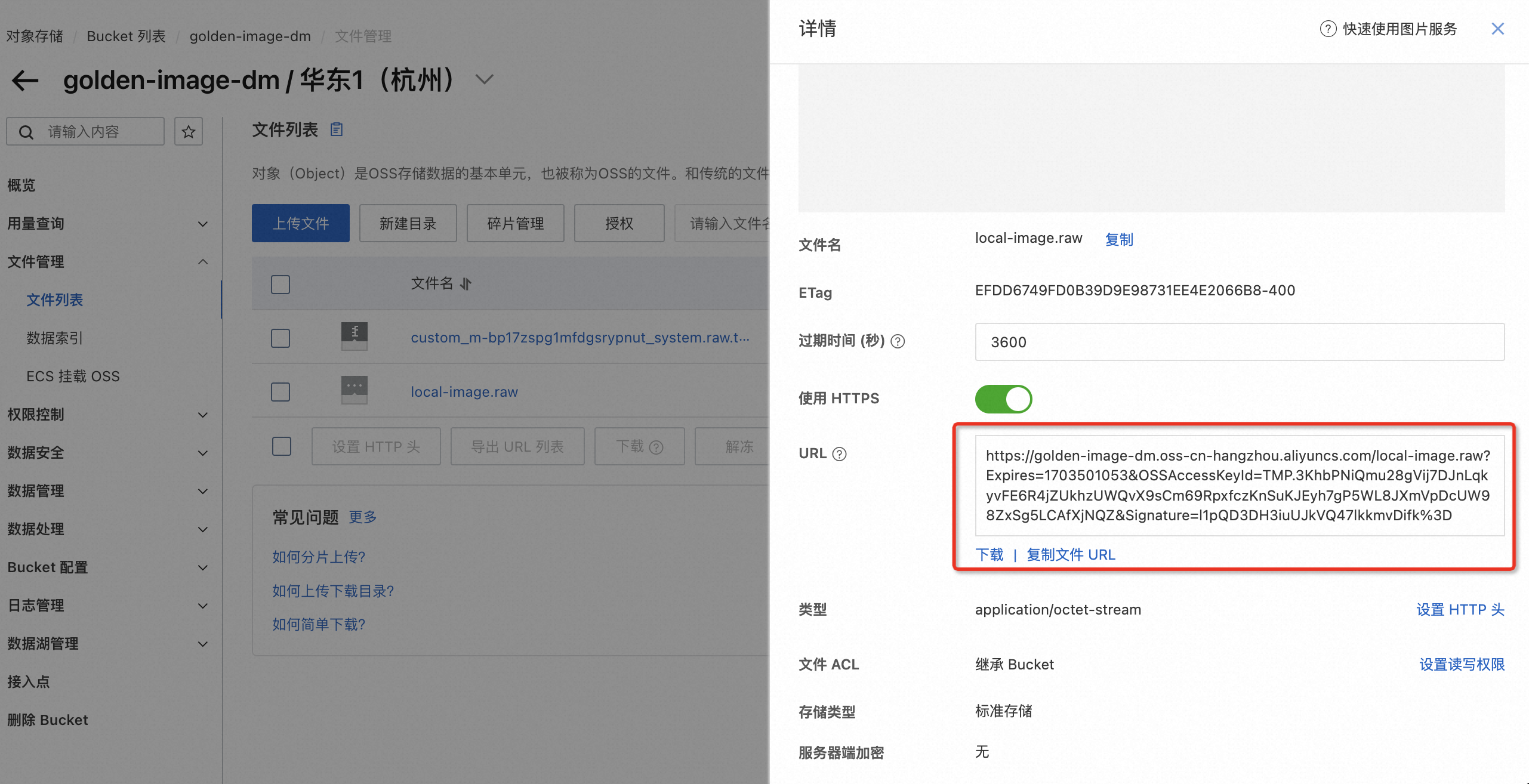
Task: Click the 复制文件 URL link
Action: click(1071, 555)
